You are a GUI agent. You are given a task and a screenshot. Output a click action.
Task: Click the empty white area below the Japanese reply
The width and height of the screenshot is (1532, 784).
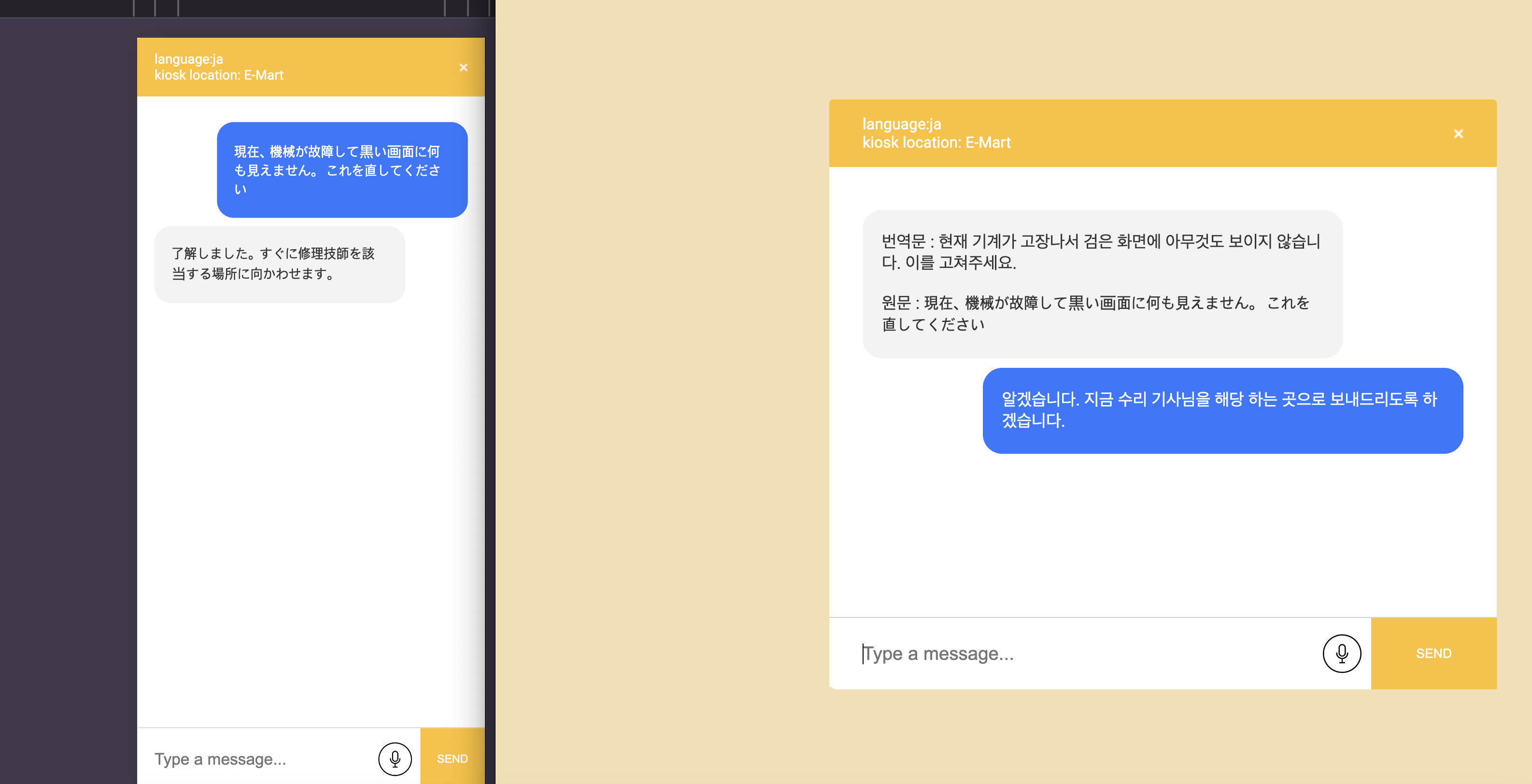[x=309, y=505]
